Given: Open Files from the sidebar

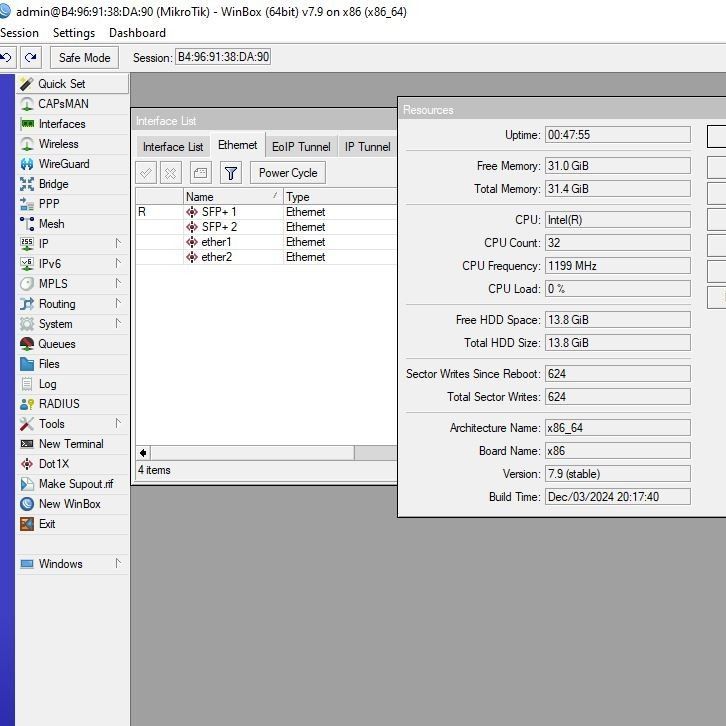Looking at the screenshot, I should [48, 364].
